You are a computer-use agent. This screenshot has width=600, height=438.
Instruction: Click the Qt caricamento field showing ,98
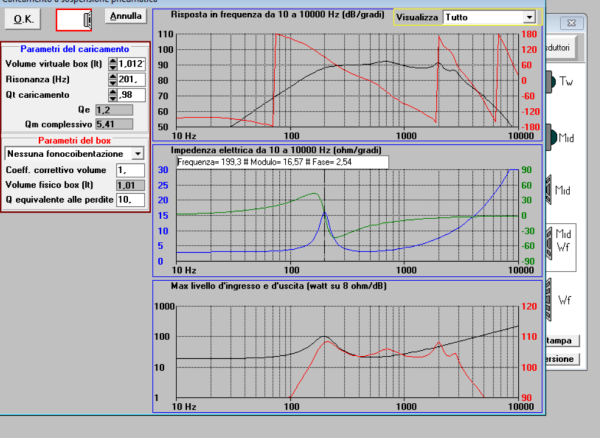(131, 95)
